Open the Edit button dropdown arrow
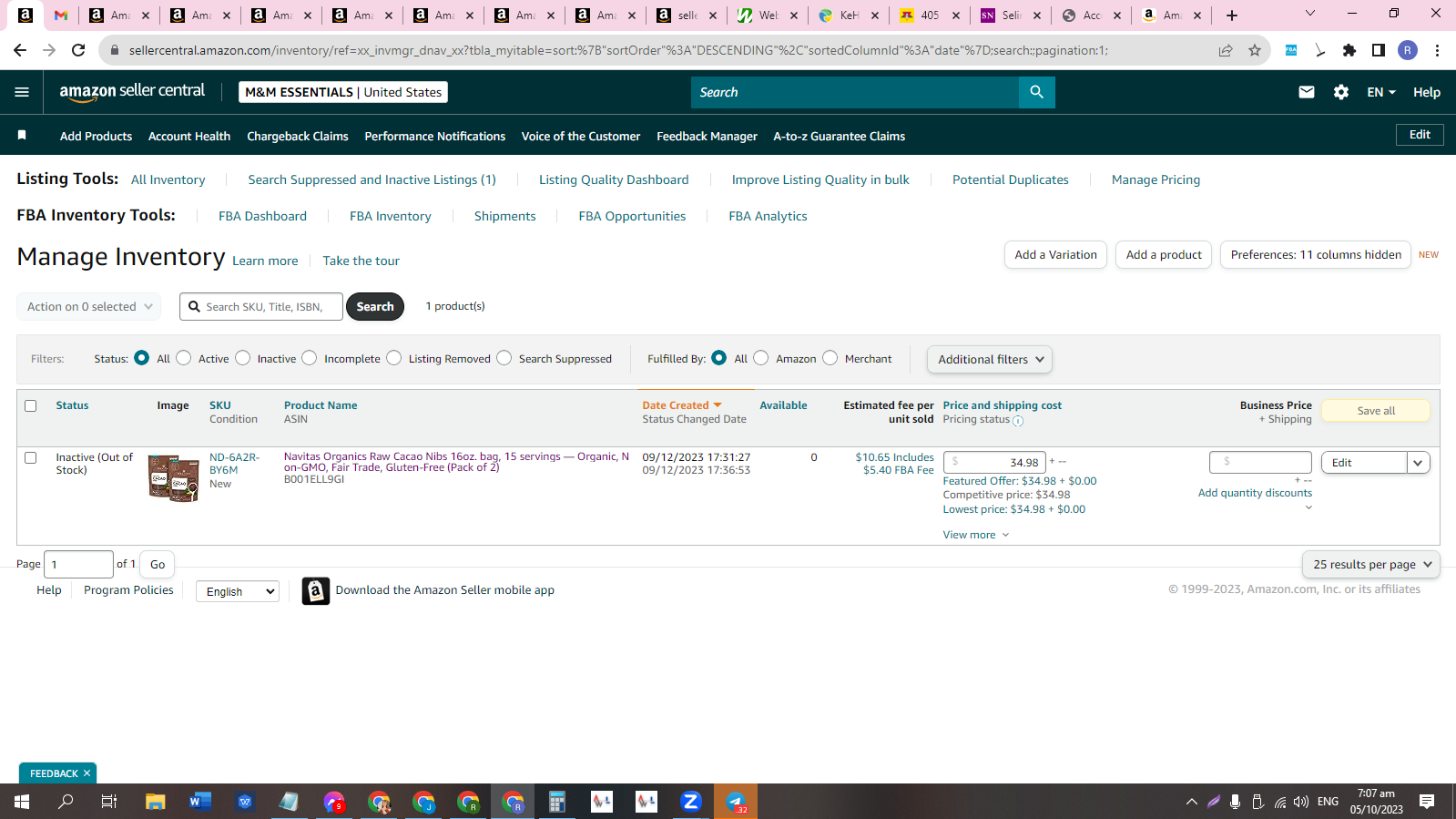This screenshot has width=1456, height=819. (1418, 463)
